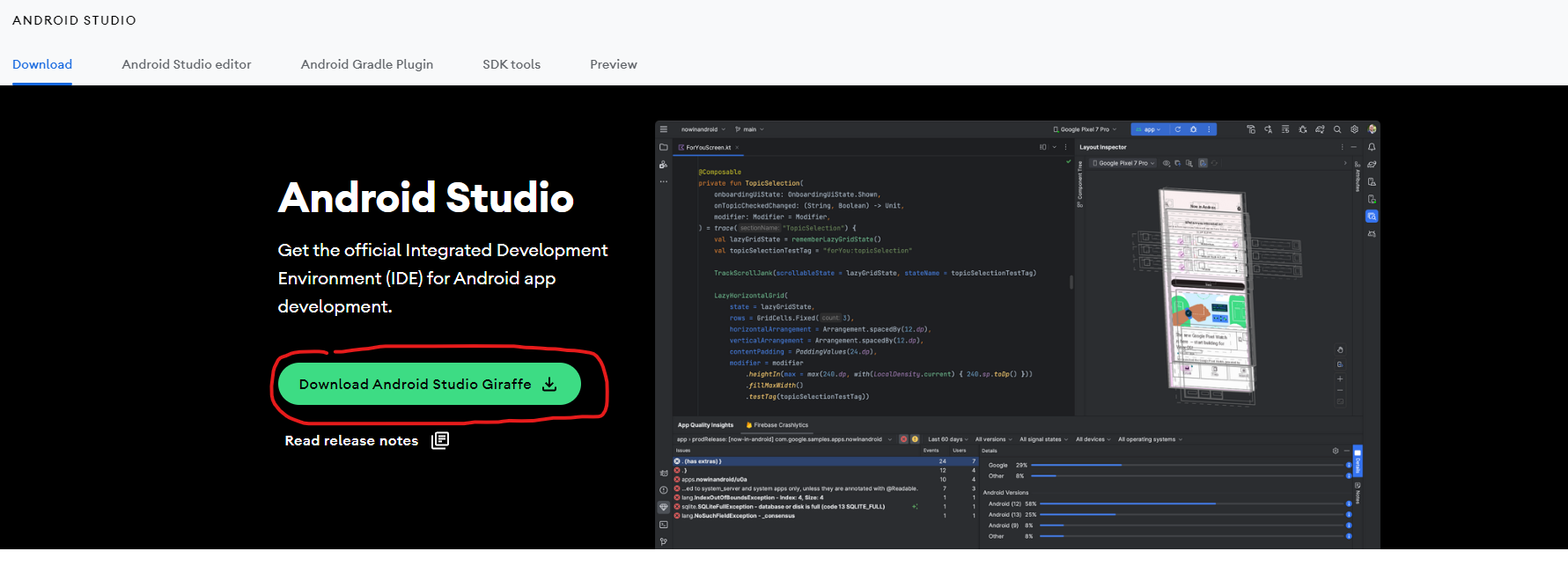This screenshot has width=1568, height=588.
Task: Switch to Android Studio editor tab
Action: click(x=187, y=64)
